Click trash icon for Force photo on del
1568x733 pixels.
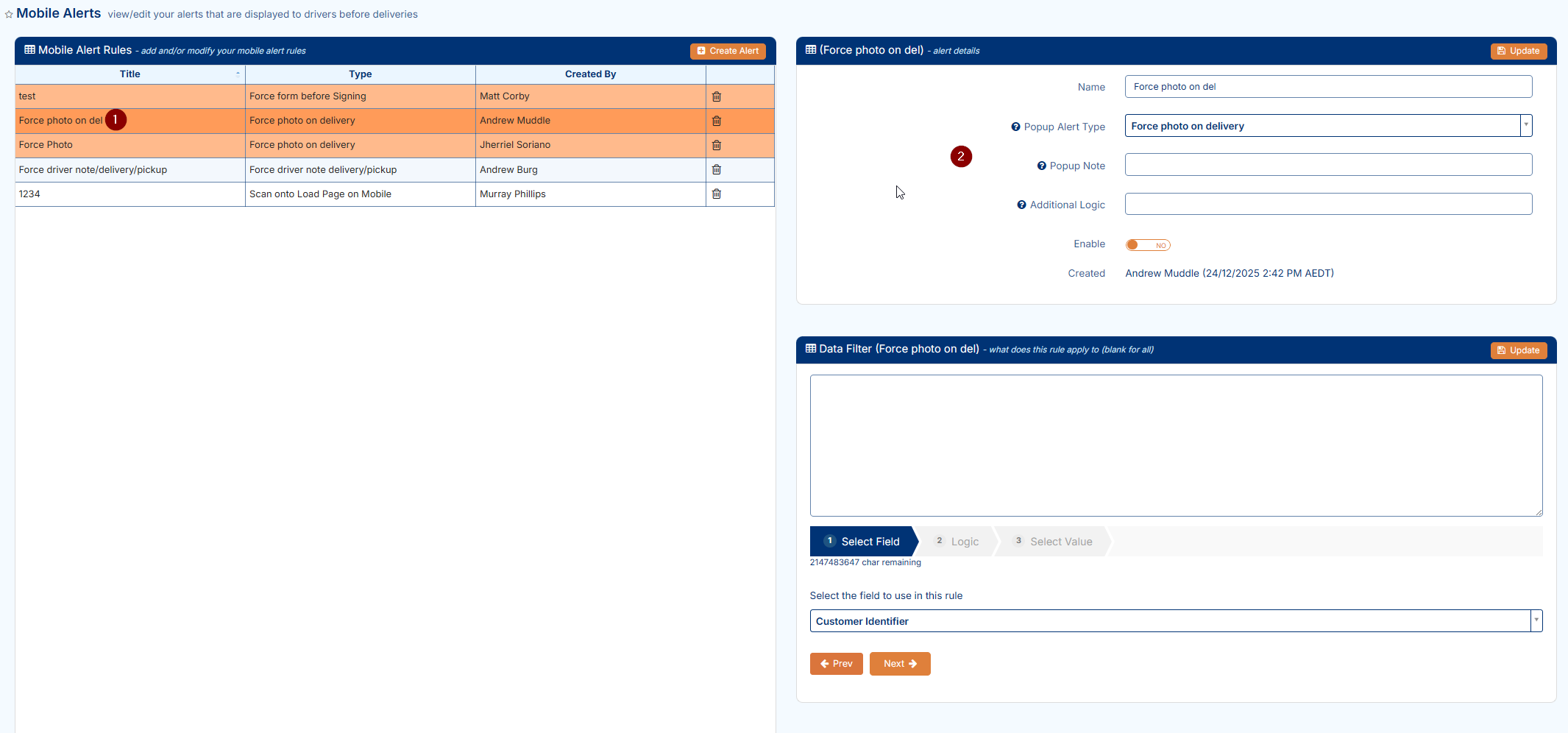click(x=716, y=121)
